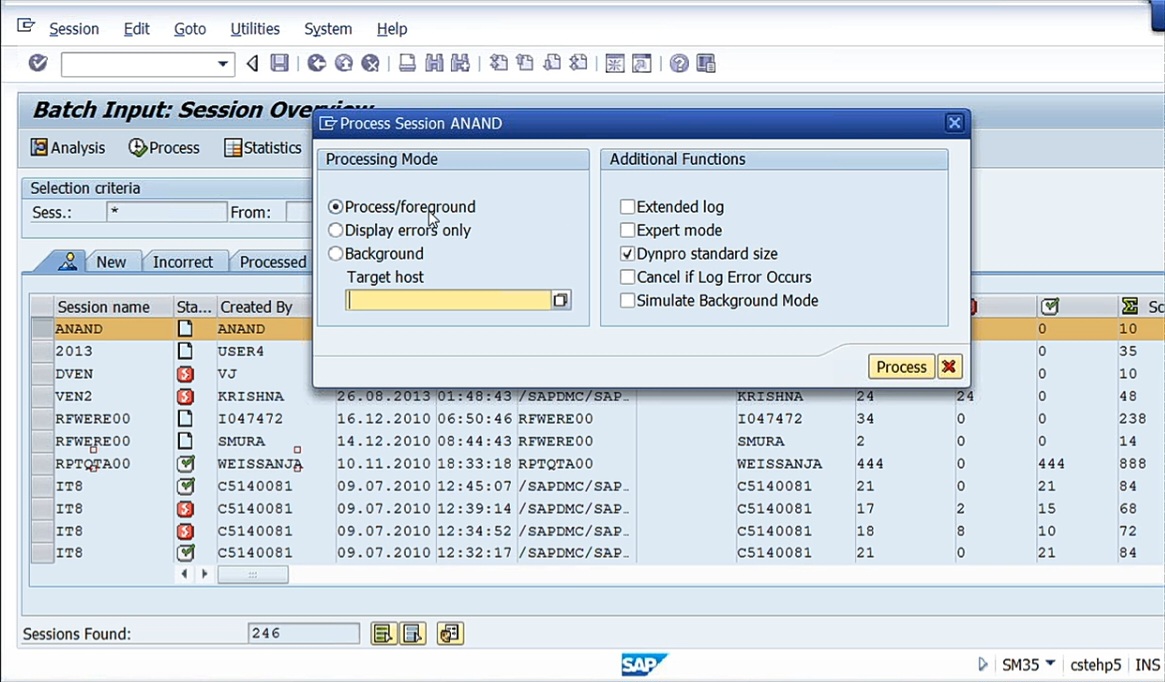Click the Create New Session icon
Viewport: 1165px width, 682px height.
click(614, 64)
